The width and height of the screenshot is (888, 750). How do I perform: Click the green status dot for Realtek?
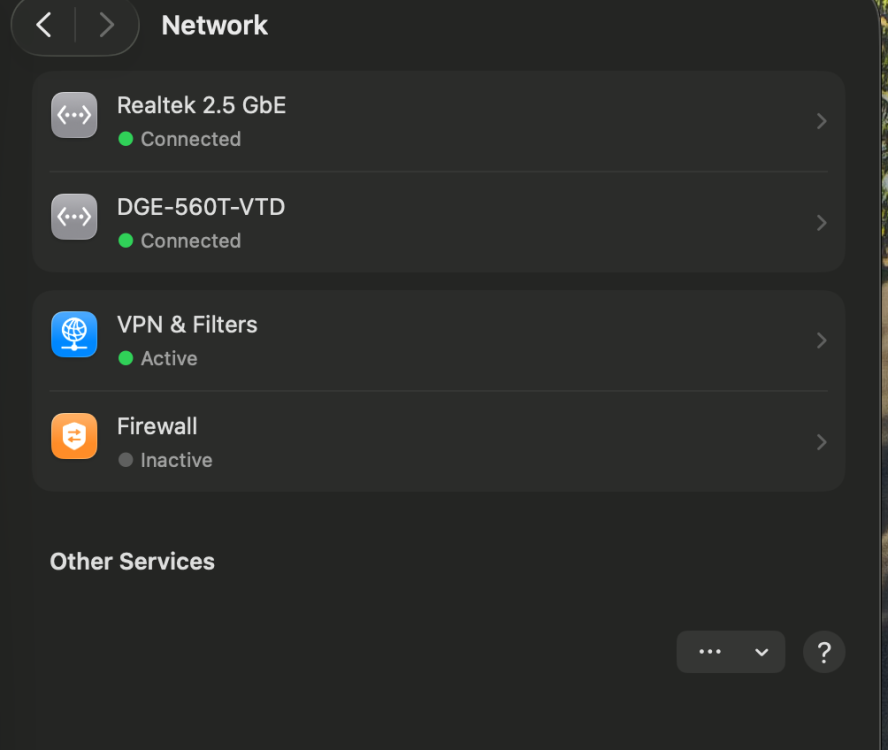126,139
